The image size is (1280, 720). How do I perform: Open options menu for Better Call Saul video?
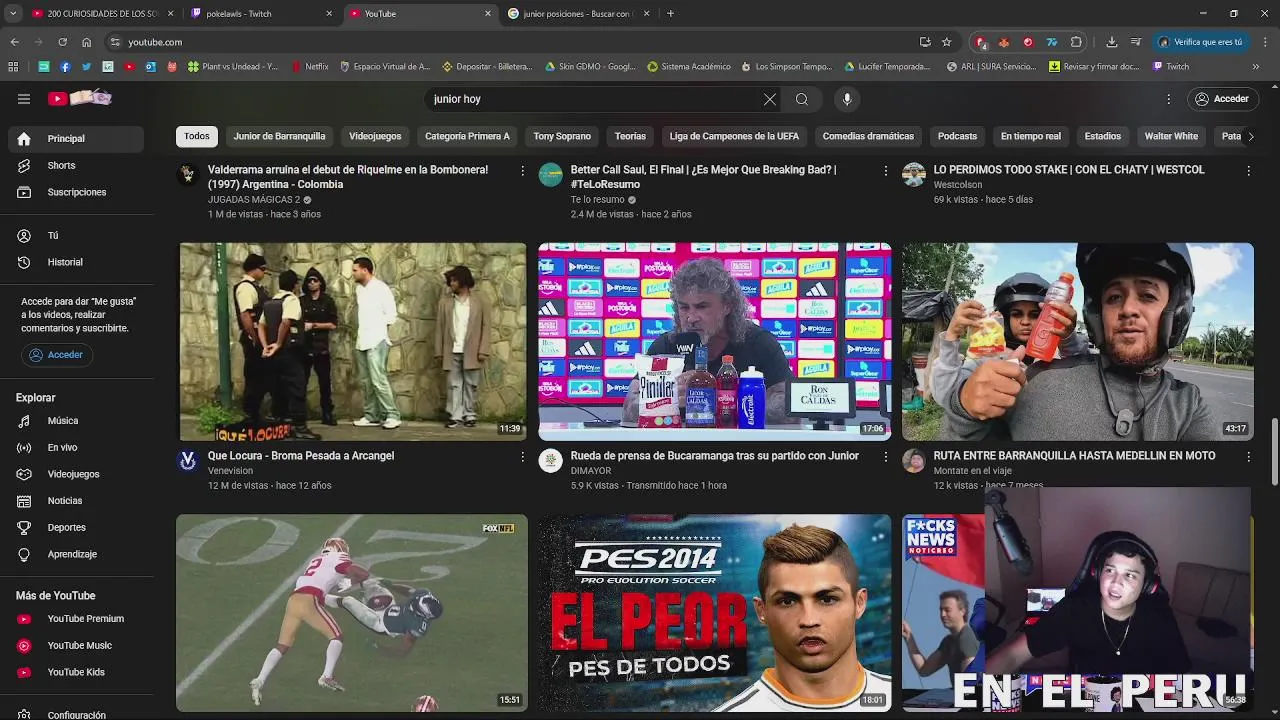(x=885, y=171)
